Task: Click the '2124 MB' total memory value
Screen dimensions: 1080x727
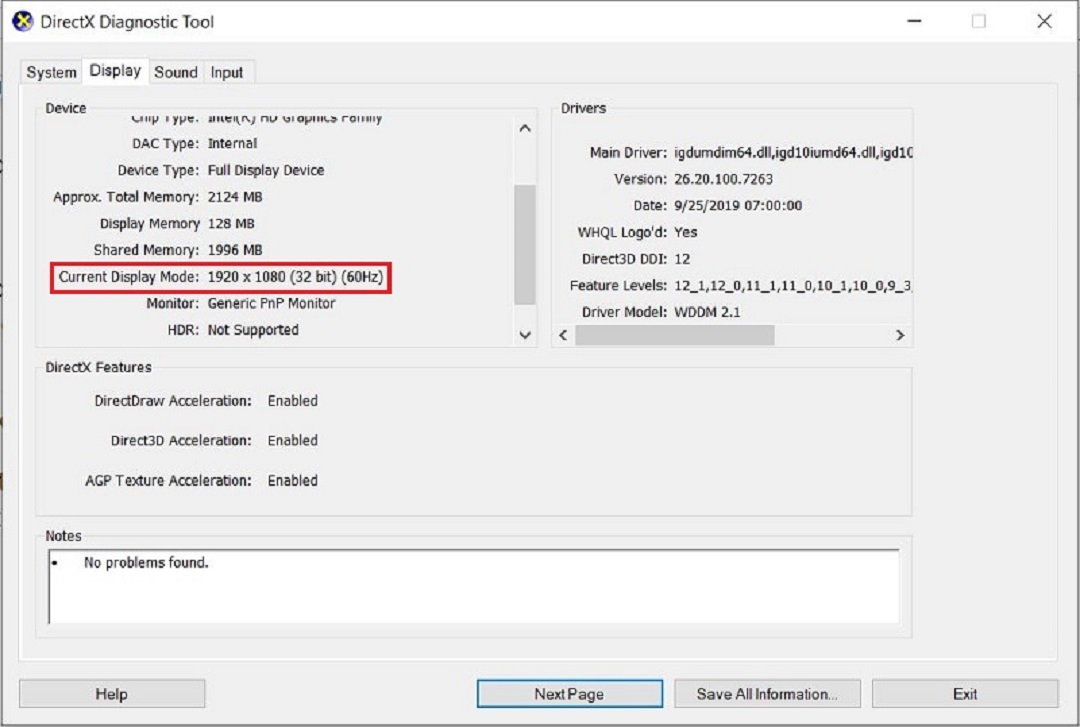Action: pyautogui.click(x=235, y=197)
